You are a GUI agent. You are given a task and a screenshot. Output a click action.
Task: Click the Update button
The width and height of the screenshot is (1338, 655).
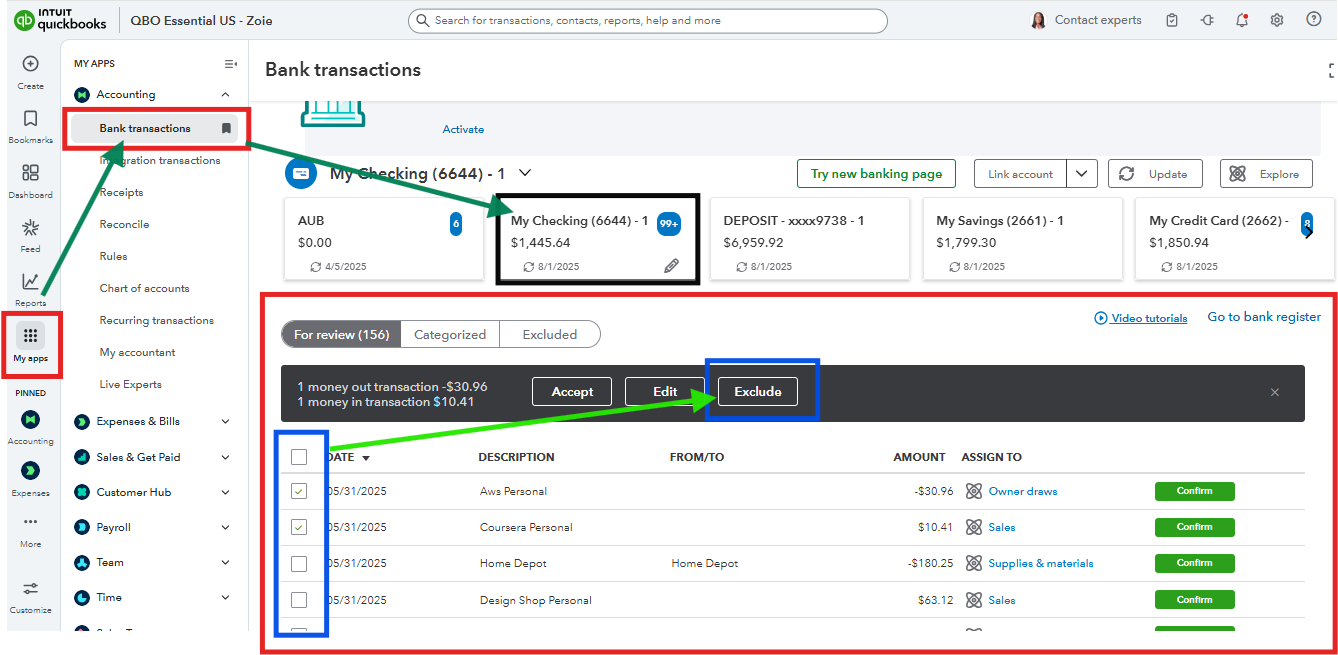[x=1155, y=174]
